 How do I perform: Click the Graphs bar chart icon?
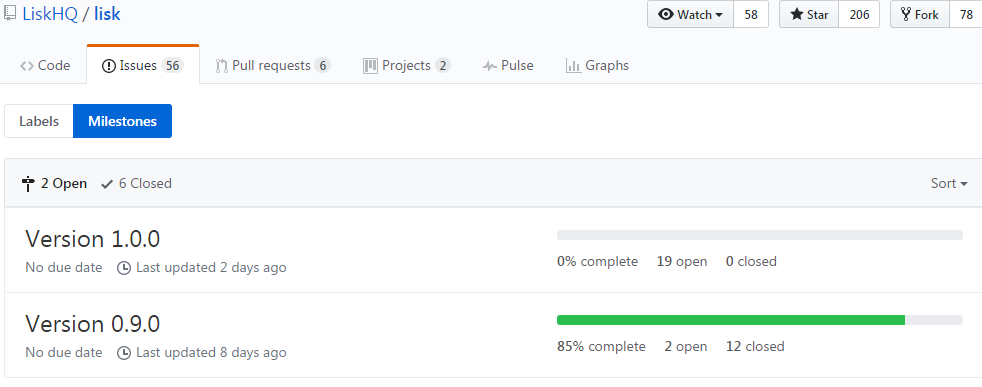(573, 66)
